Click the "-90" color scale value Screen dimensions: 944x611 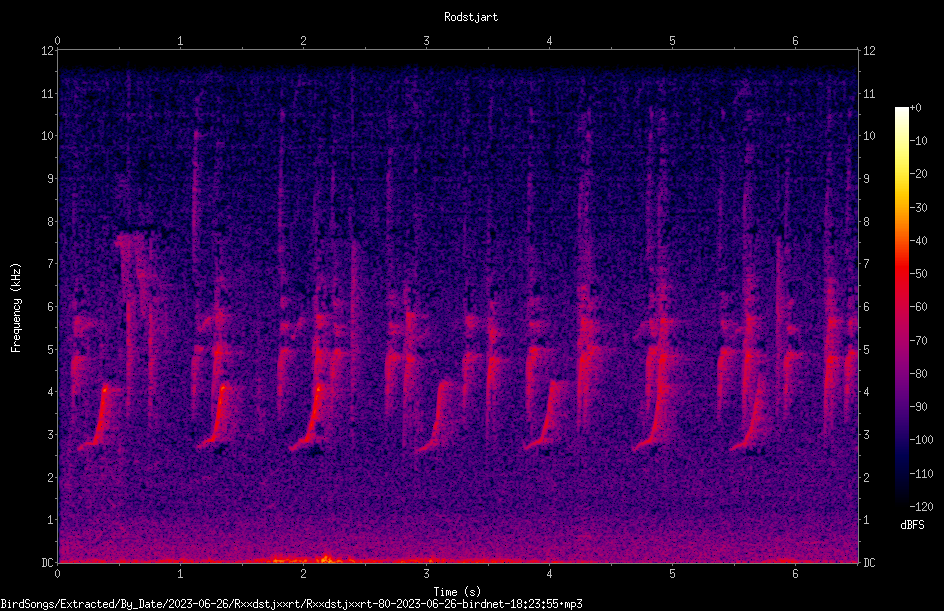918,407
